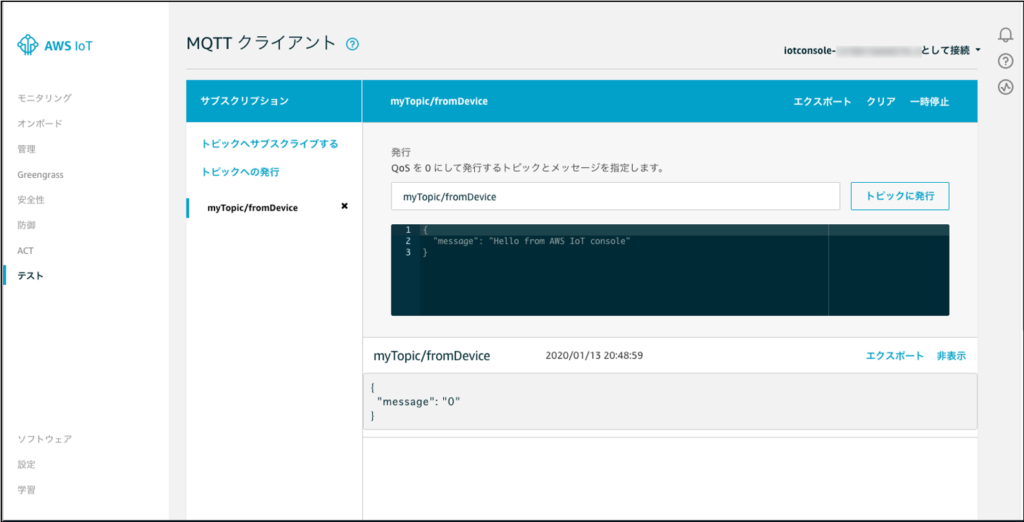Select the 安全性 sidebar item
Image resolution: width=1024 pixels, height=522 pixels.
pyautogui.click(x=31, y=200)
